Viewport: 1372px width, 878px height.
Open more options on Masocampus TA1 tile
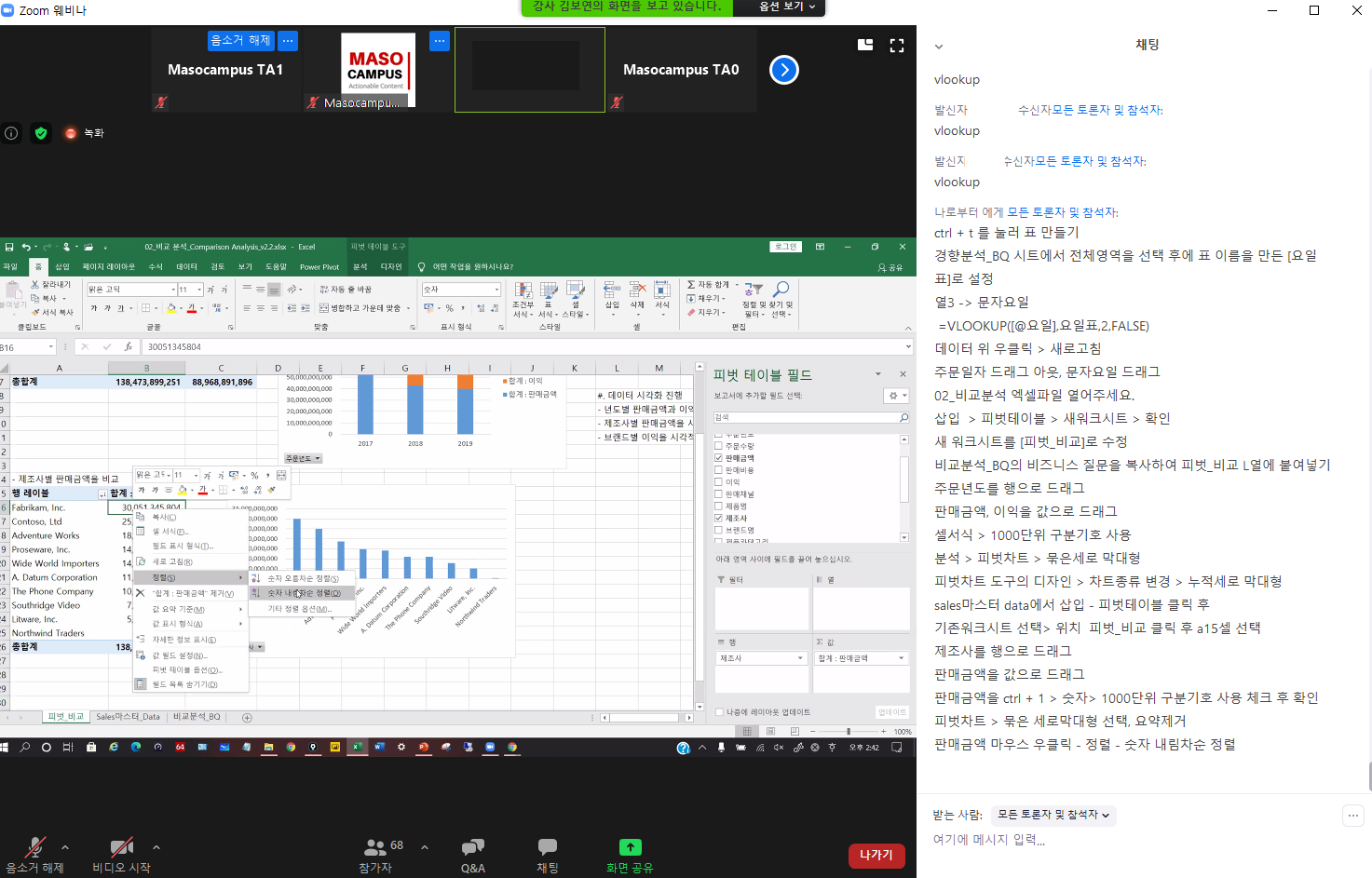click(x=288, y=40)
